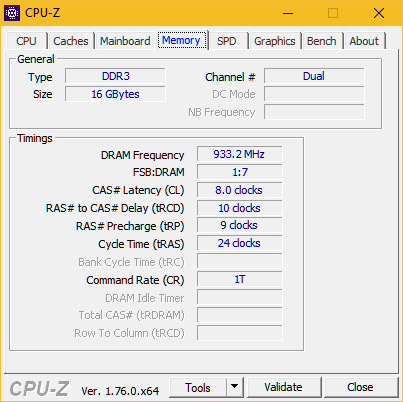Select the Mainboard tab
The width and height of the screenshot is (403, 402).
pyautogui.click(x=125, y=41)
